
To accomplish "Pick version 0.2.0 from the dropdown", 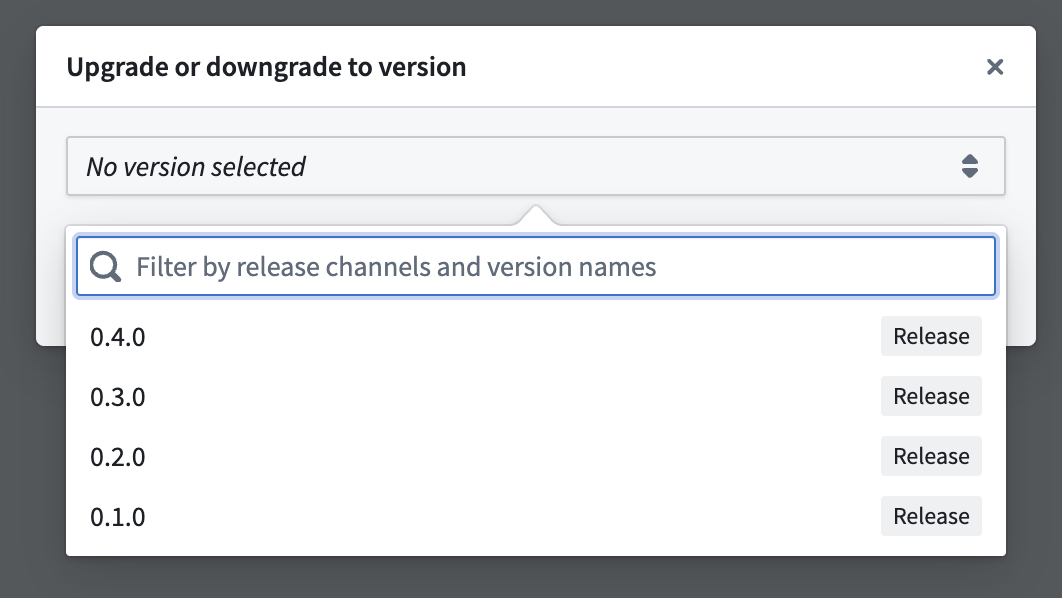I will coord(536,456).
